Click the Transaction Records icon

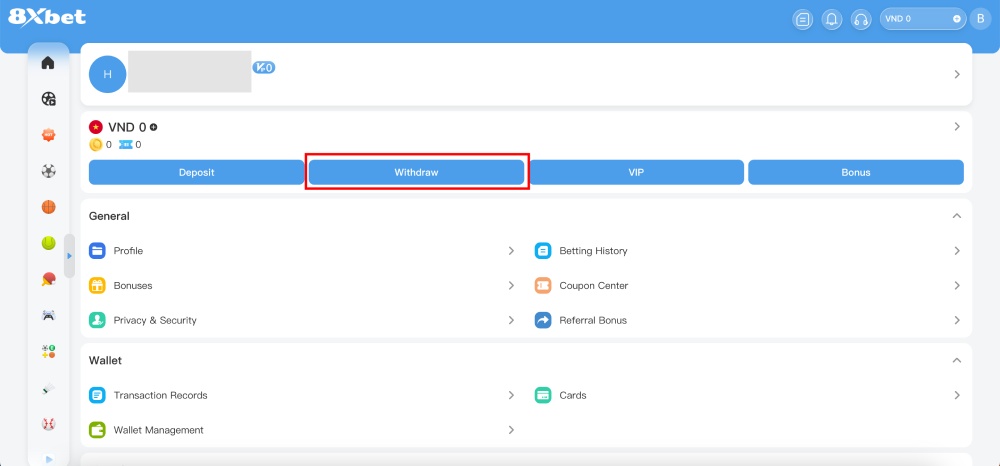coord(97,395)
